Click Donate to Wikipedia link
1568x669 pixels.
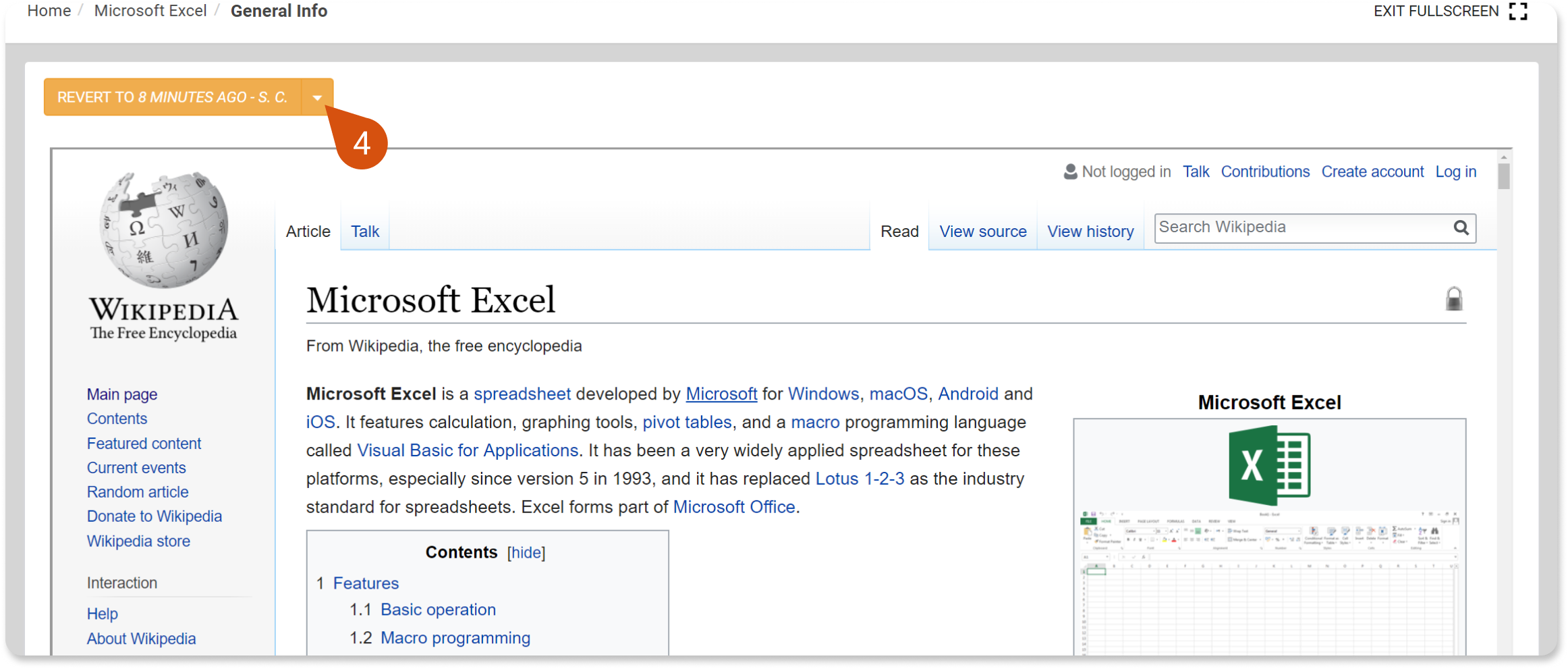[x=155, y=517]
